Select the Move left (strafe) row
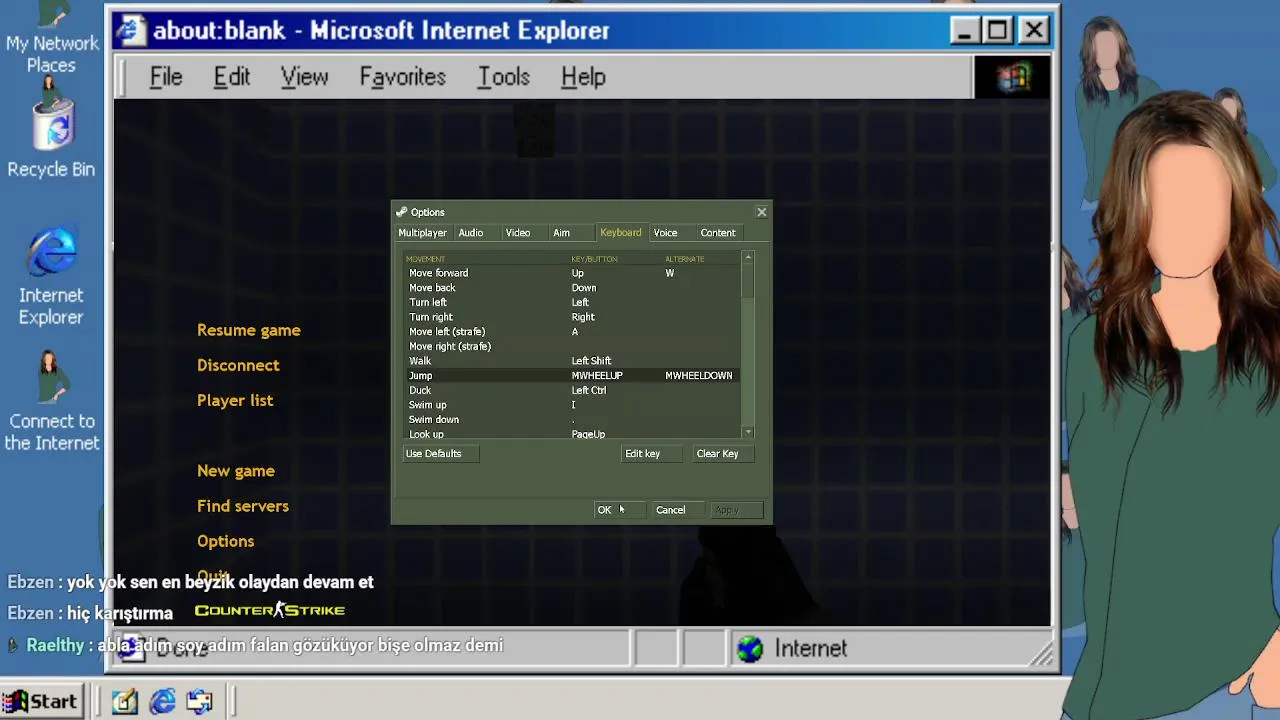The width and height of the screenshot is (1280, 720). pyautogui.click(x=572, y=332)
